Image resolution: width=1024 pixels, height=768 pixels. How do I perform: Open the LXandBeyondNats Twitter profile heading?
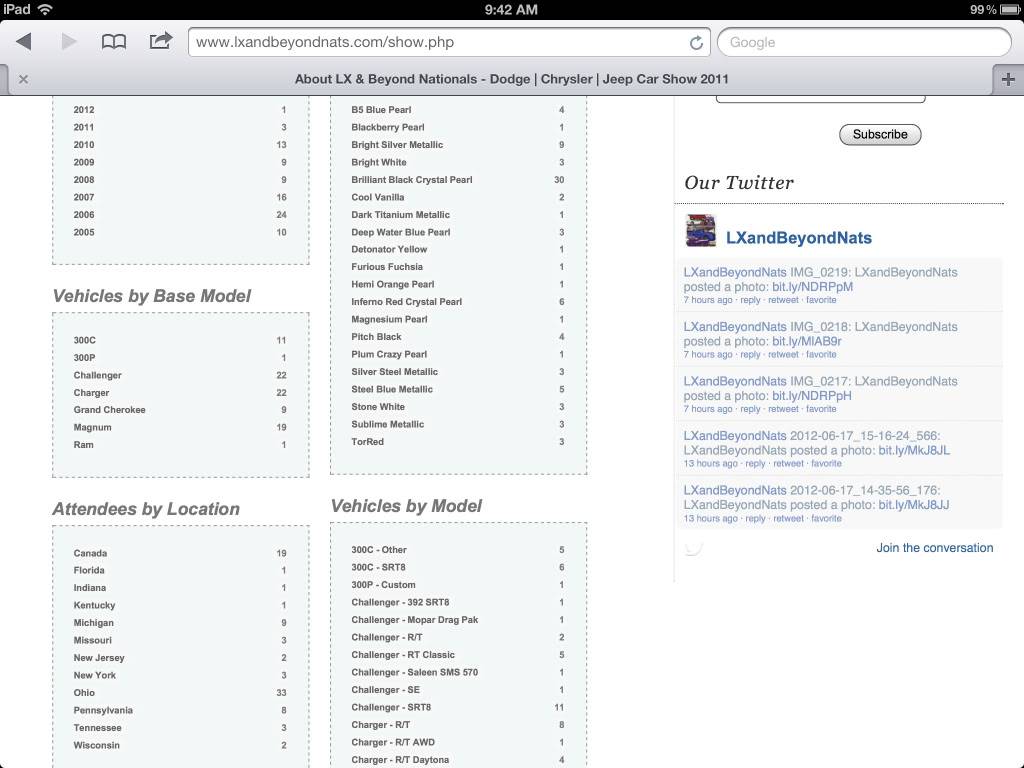pos(799,238)
